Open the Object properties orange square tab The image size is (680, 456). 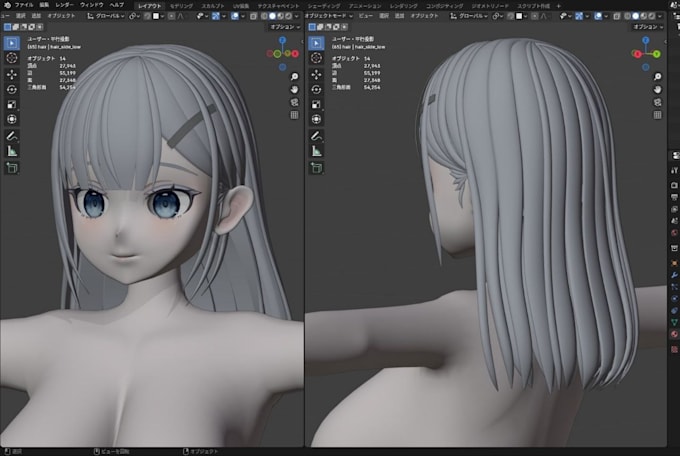click(x=674, y=263)
